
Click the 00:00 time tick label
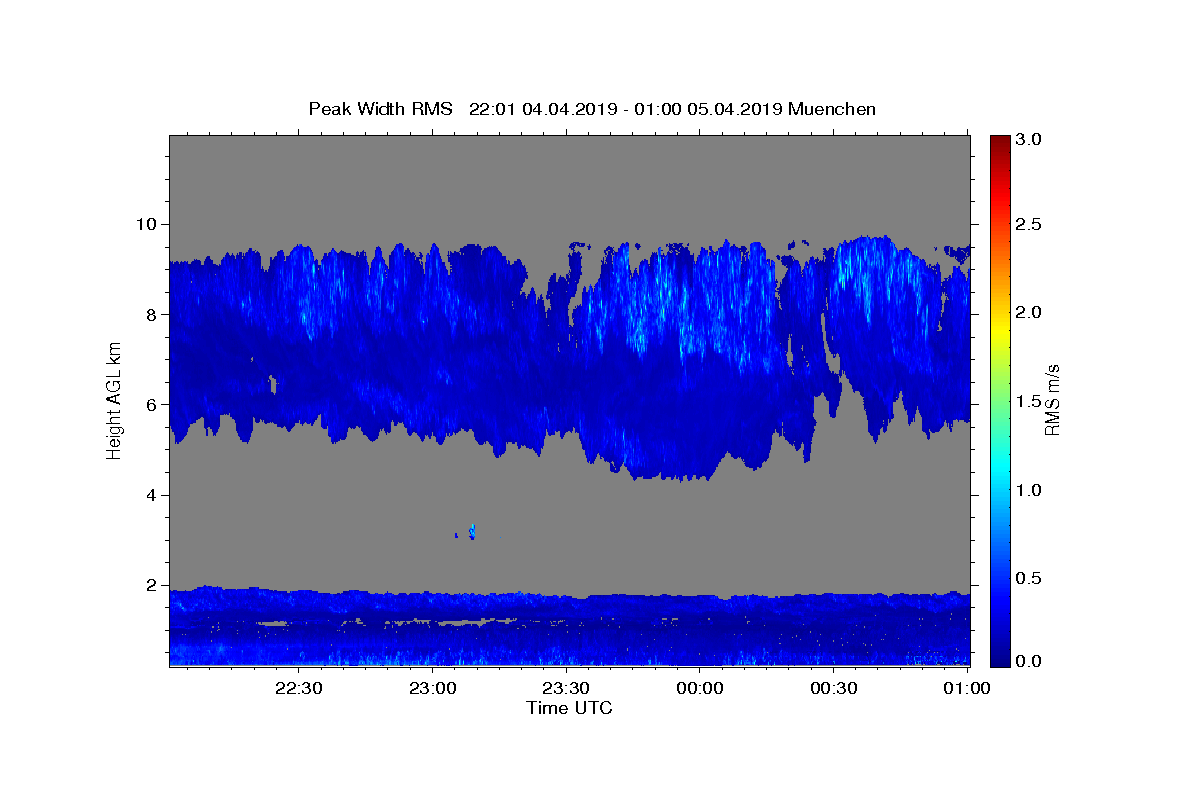tap(700, 688)
